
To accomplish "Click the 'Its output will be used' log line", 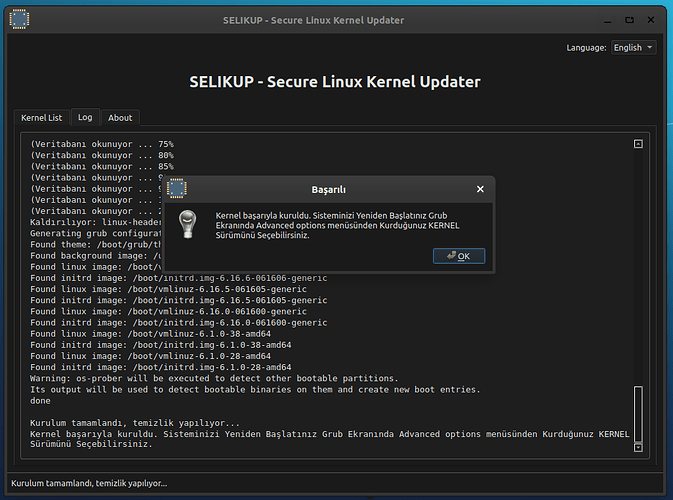I will tap(255, 390).
